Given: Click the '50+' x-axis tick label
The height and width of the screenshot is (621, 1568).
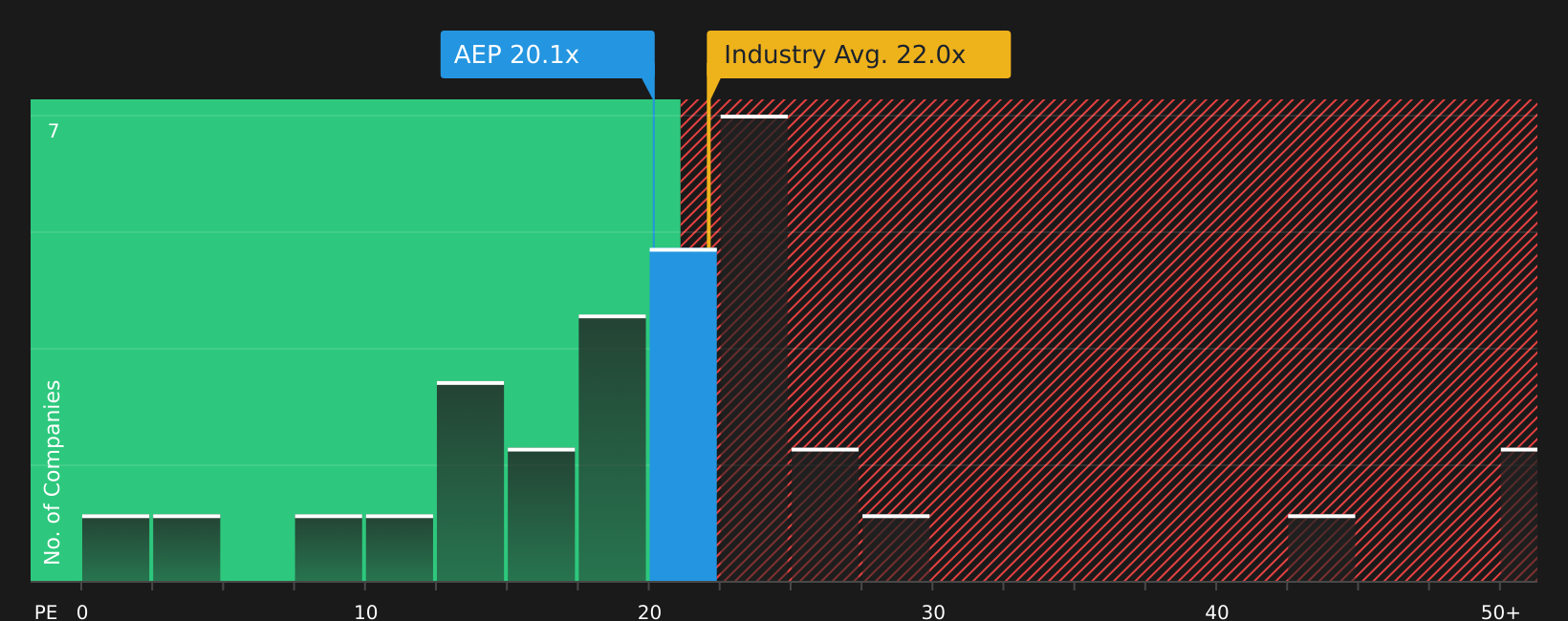Looking at the screenshot, I should tap(1501, 612).
